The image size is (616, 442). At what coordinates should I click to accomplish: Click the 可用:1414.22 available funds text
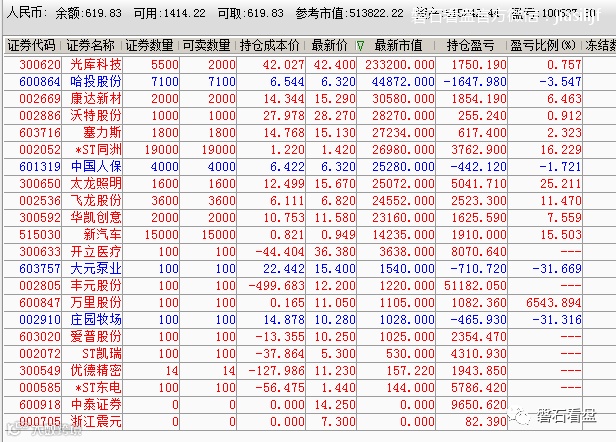[x=169, y=13]
